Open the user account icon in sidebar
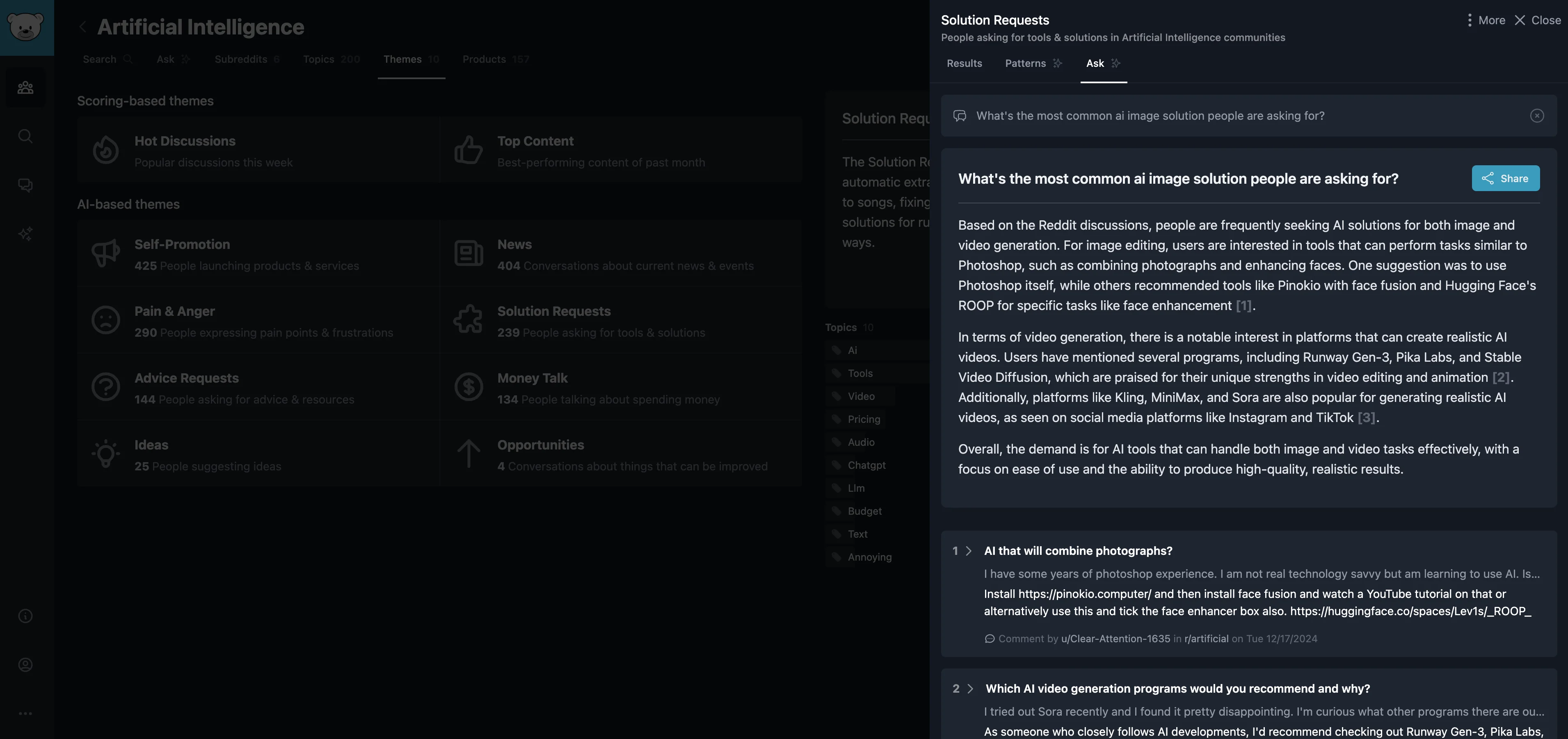The image size is (1568, 739). (x=25, y=665)
